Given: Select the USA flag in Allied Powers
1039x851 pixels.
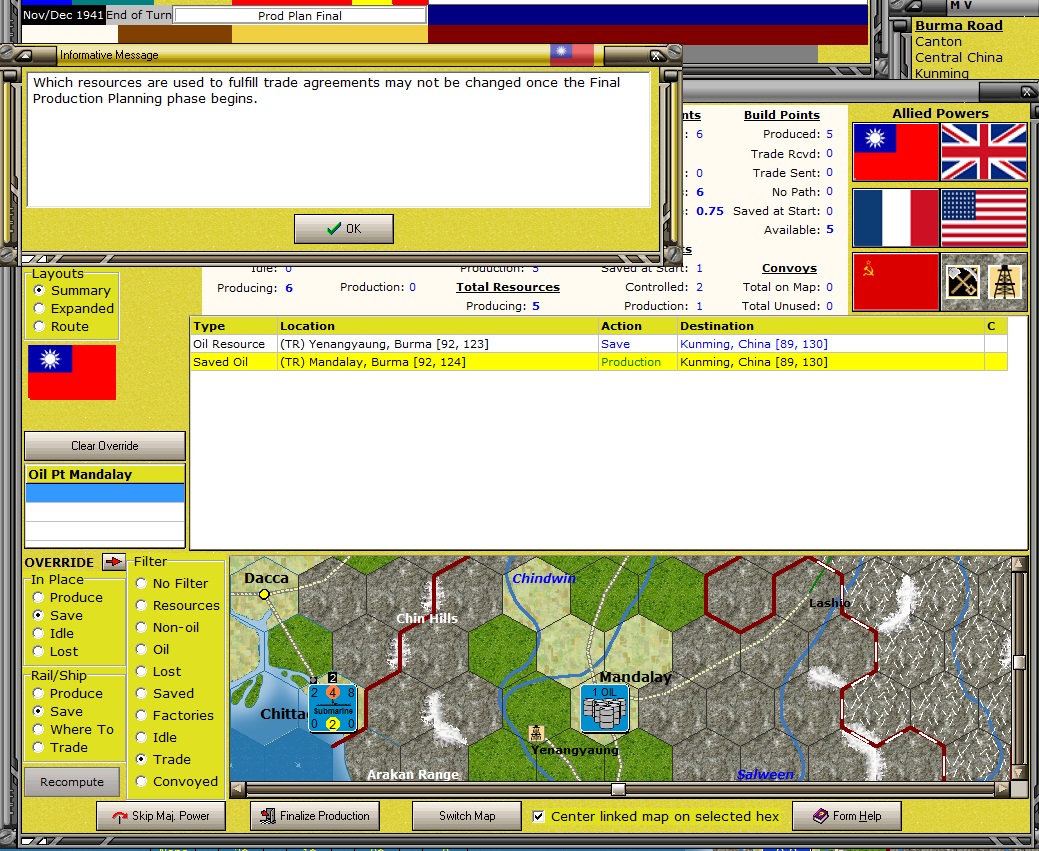Looking at the screenshot, I should [983, 217].
